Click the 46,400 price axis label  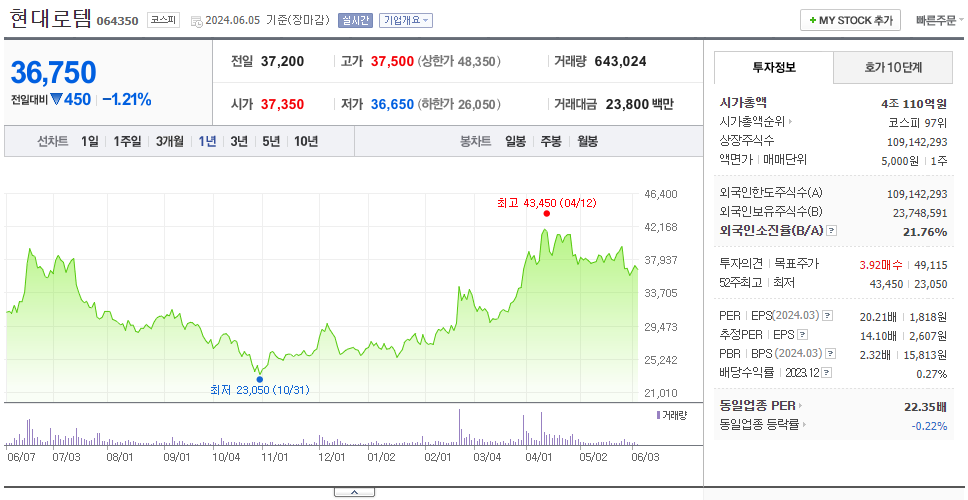click(x=661, y=194)
